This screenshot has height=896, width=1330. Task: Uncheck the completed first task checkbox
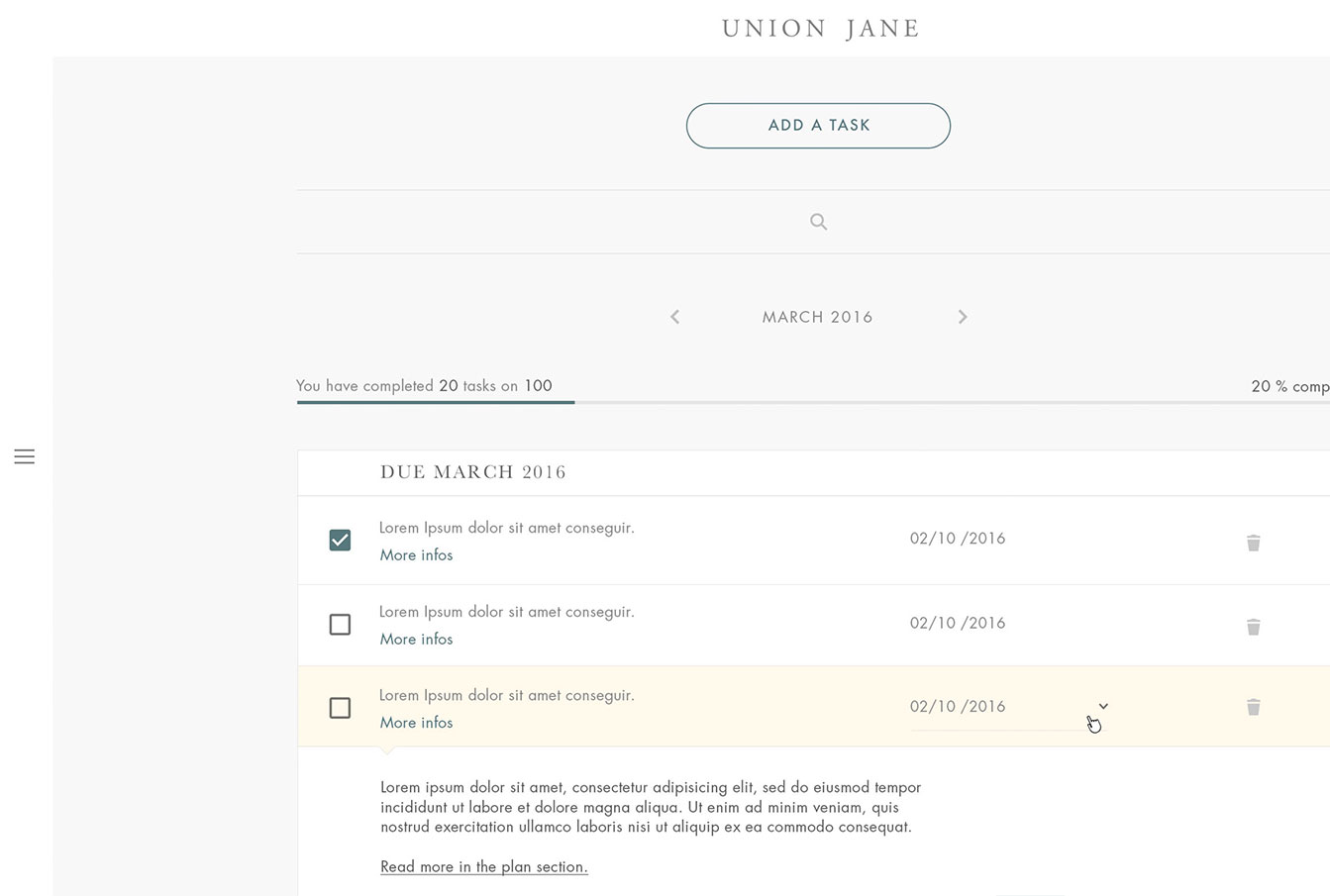[x=340, y=540]
